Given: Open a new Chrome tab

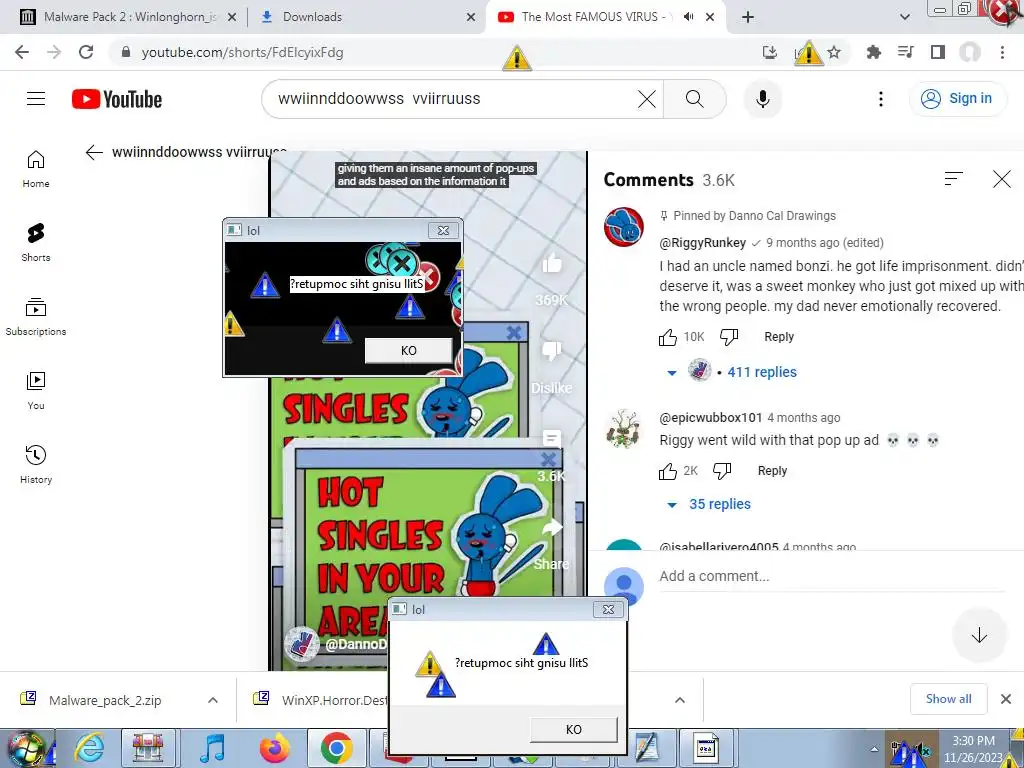Looking at the screenshot, I should [748, 17].
